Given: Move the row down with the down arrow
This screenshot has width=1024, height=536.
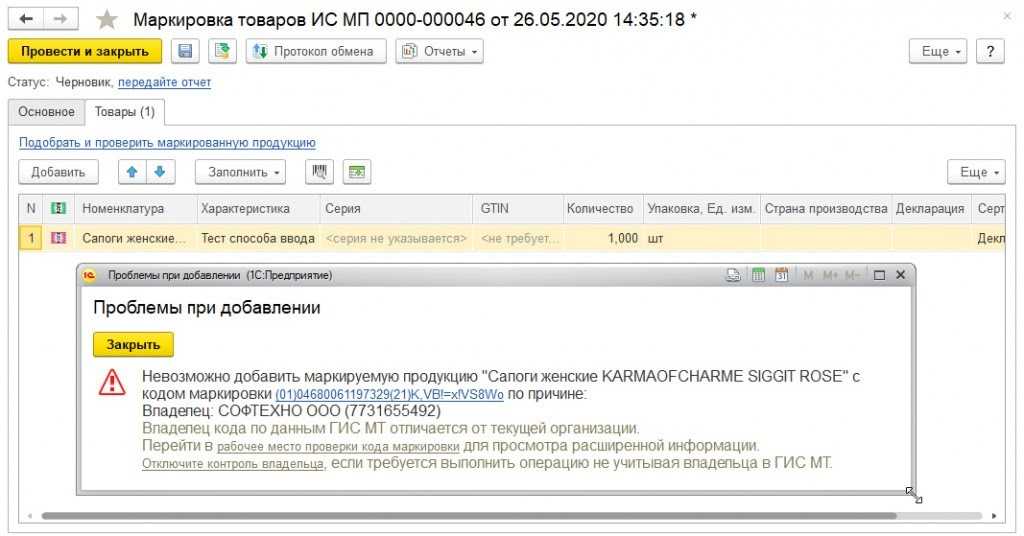Looking at the screenshot, I should pos(160,172).
